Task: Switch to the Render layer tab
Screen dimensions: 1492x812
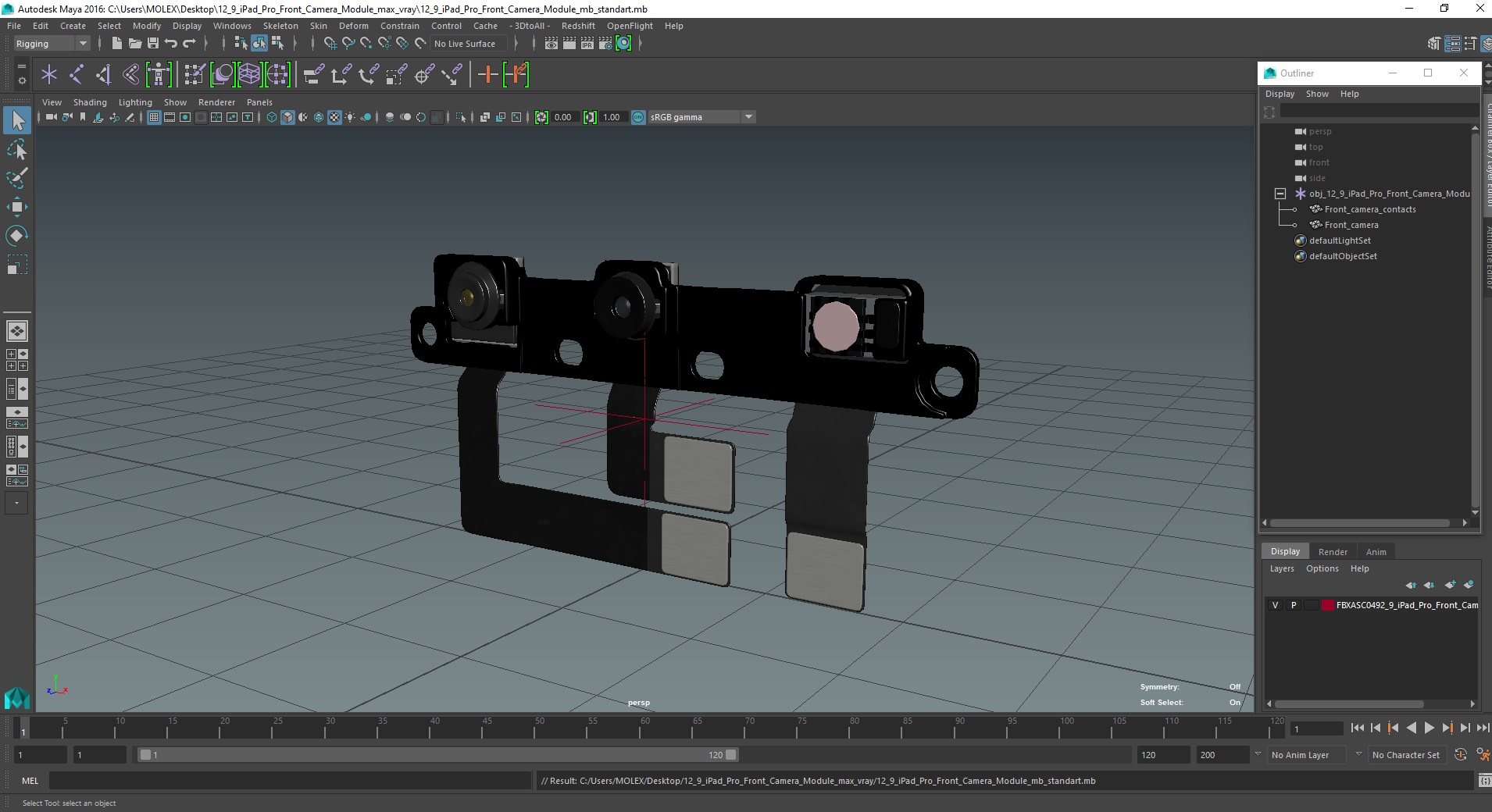Action: click(x=1333, y=551)
